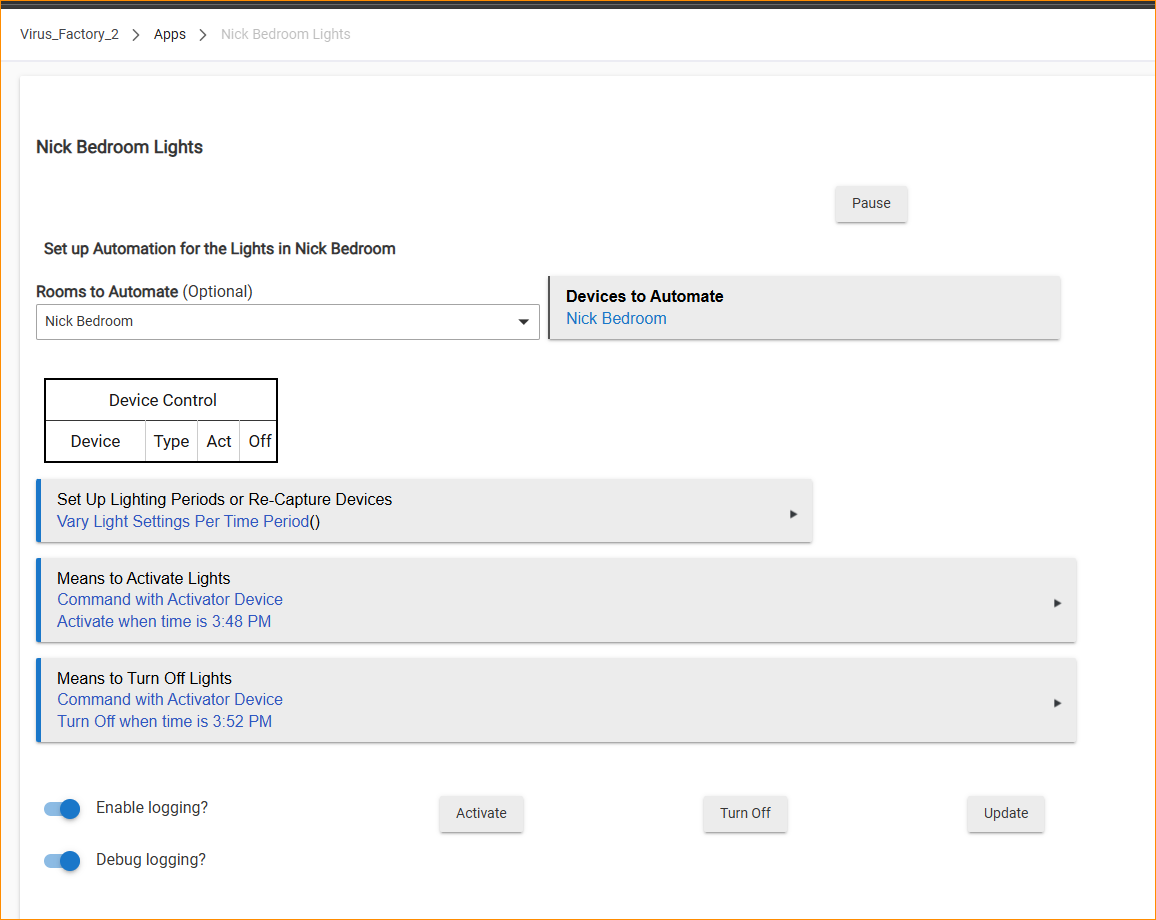This screenshot has height=920, width=1156.
Task: Click the Device column header in the table
Action: click(x=96, y=441)
